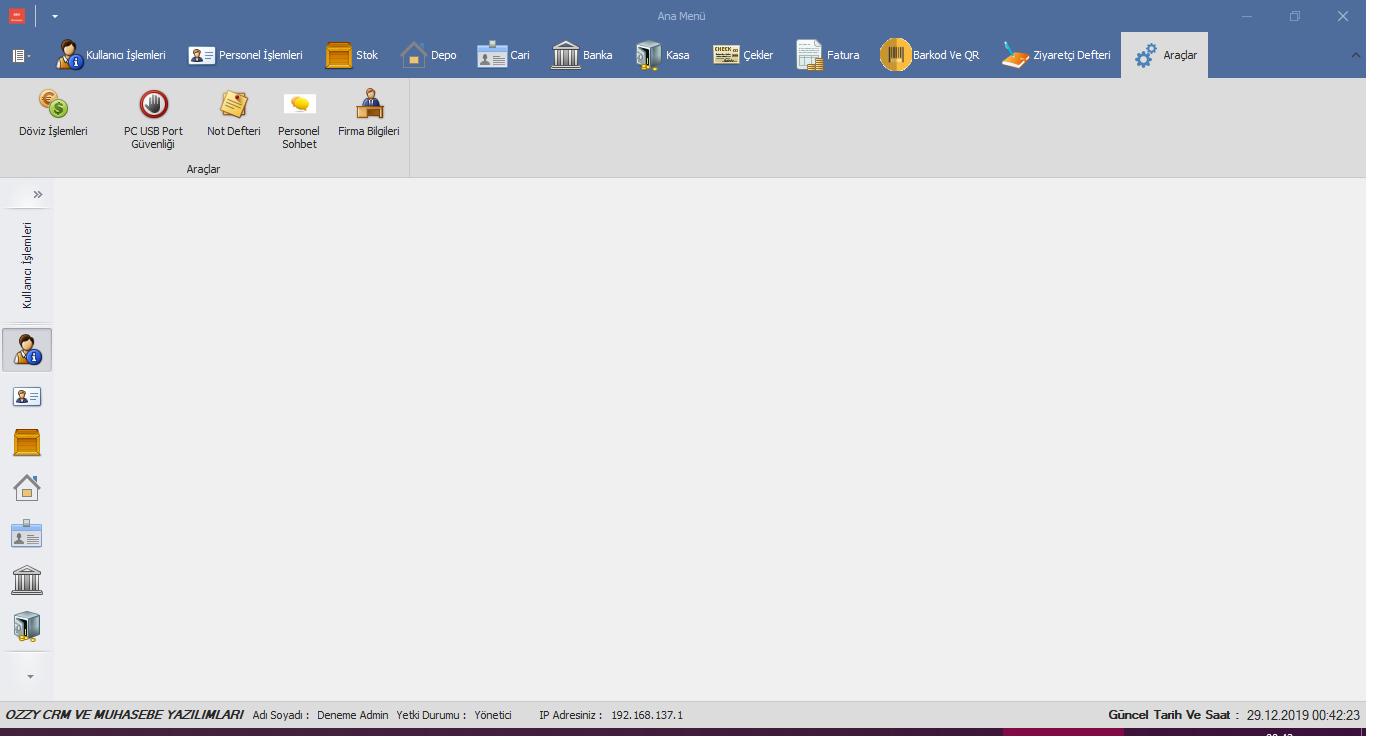The width and height of the screenshot is (1374, 736).
Task: Launch Not Defteri notepad
Action: pyautogui.click(x=234, y=115)
